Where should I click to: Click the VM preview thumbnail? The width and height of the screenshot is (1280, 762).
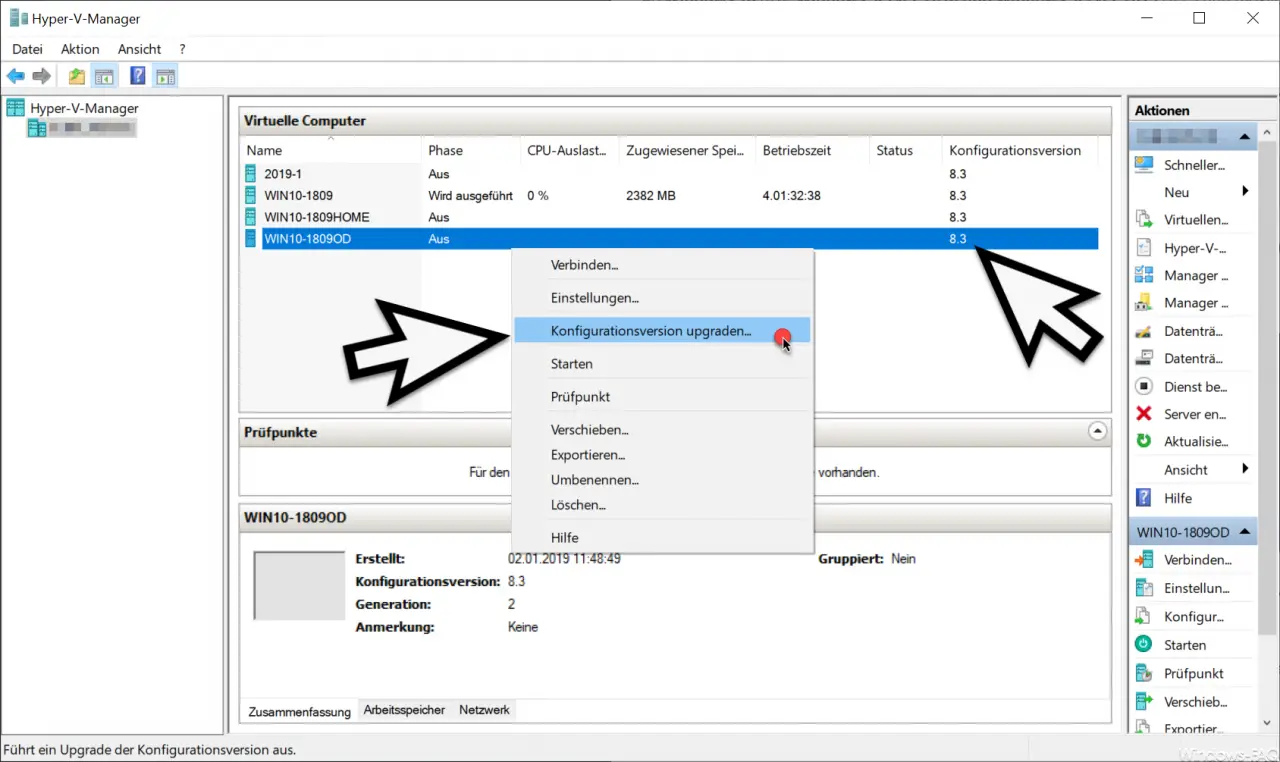tap(299, 585)
